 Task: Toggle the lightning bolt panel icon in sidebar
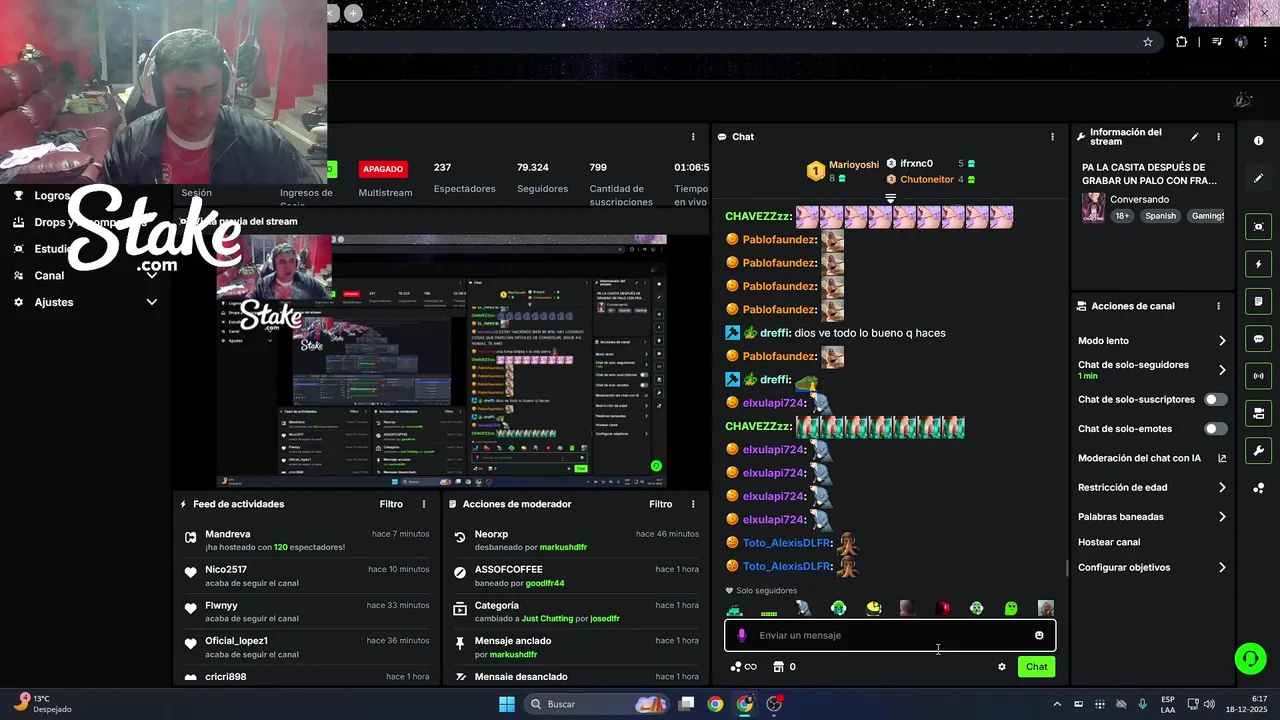[1258, 265]
